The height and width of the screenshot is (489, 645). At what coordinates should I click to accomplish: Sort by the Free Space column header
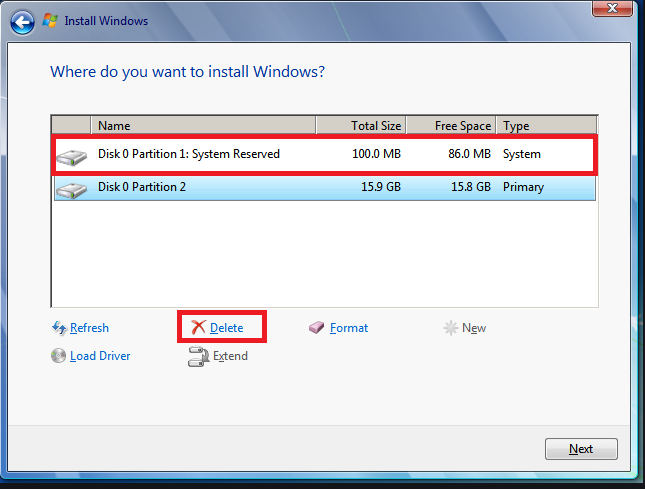451,125
